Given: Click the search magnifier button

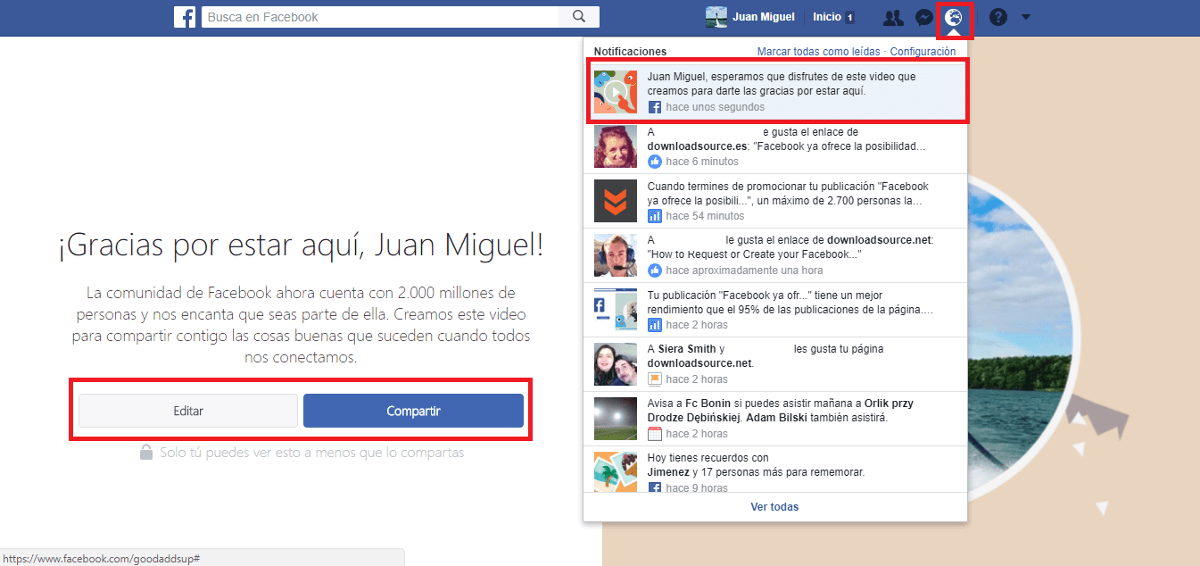Looking at the screenshot, I should tap(579, 17).
